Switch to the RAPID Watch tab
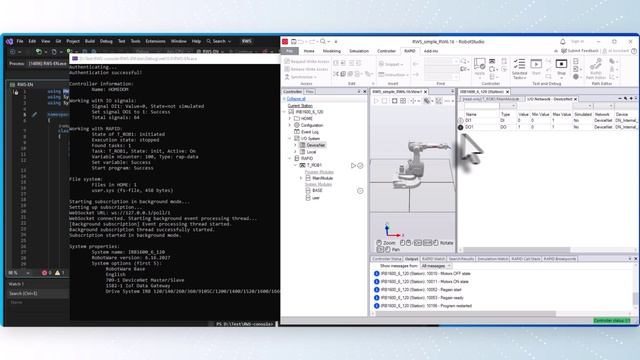640x360 pixels. [x=433, y=259]
